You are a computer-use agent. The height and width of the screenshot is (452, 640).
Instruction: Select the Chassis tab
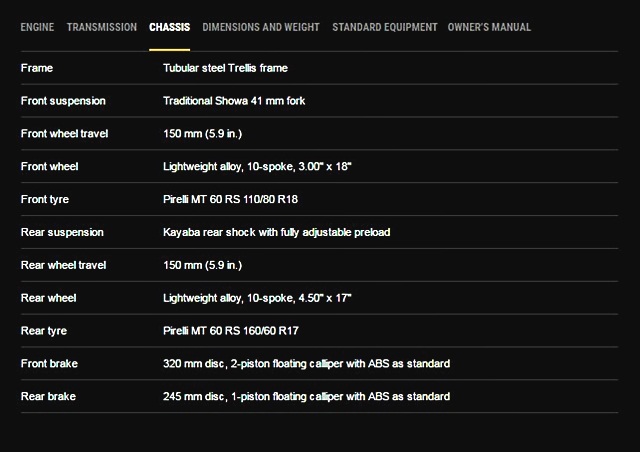click(170, 27)
